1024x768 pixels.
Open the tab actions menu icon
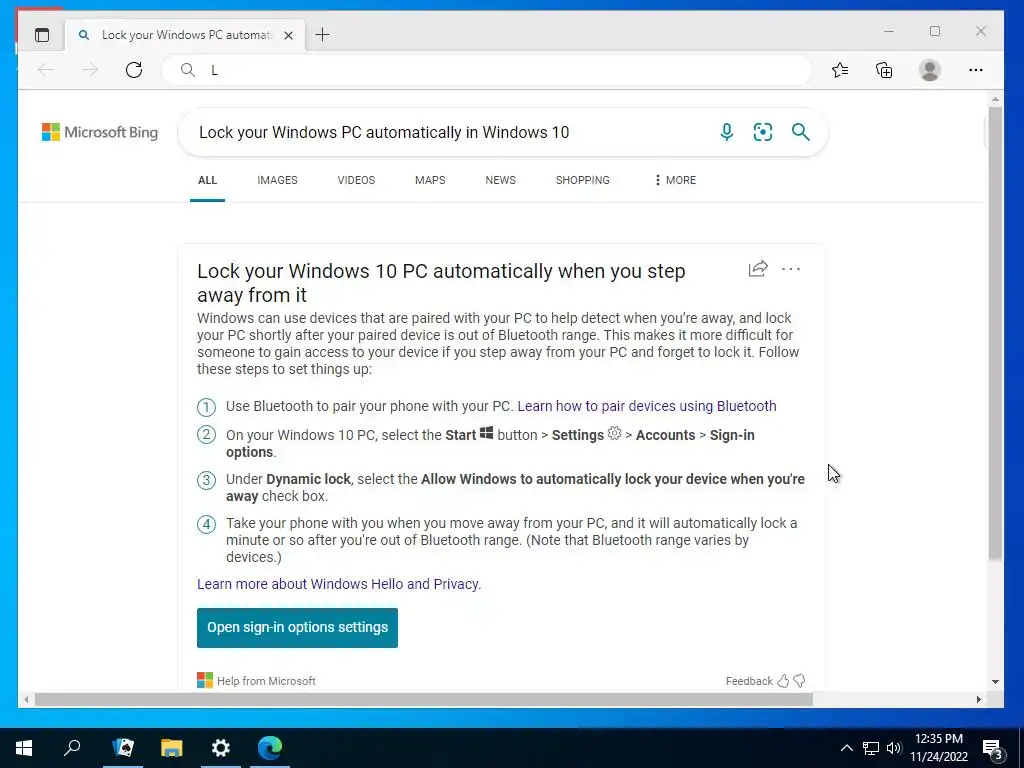[42, 35]
